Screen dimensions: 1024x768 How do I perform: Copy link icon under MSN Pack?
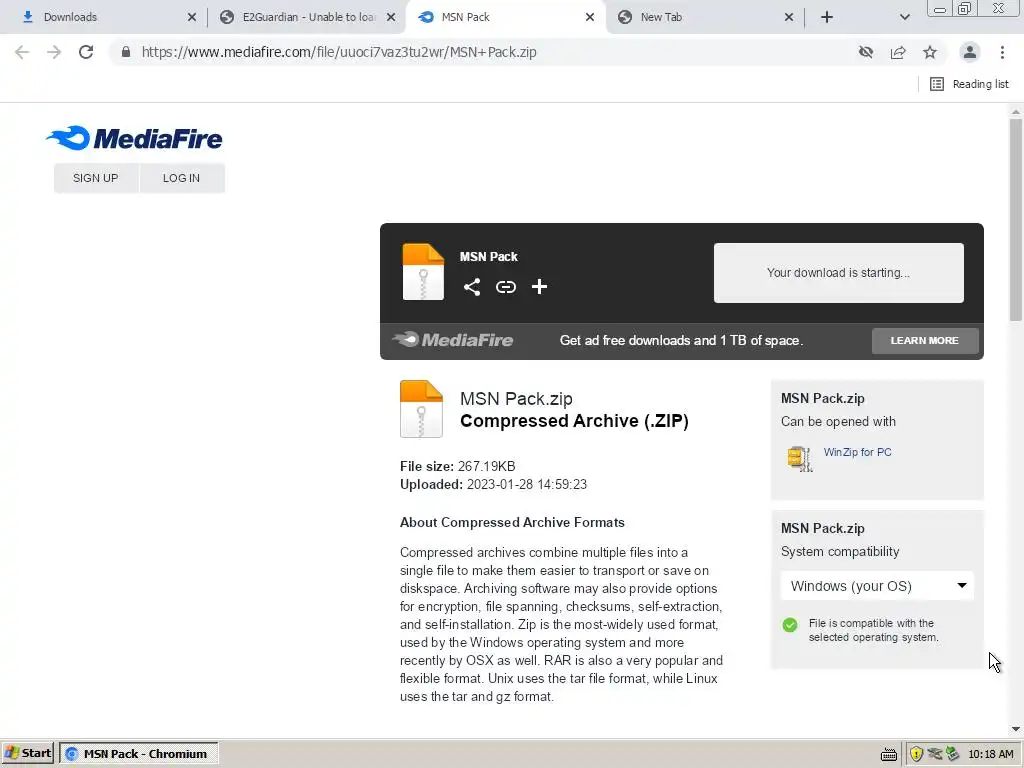[505, 287]
